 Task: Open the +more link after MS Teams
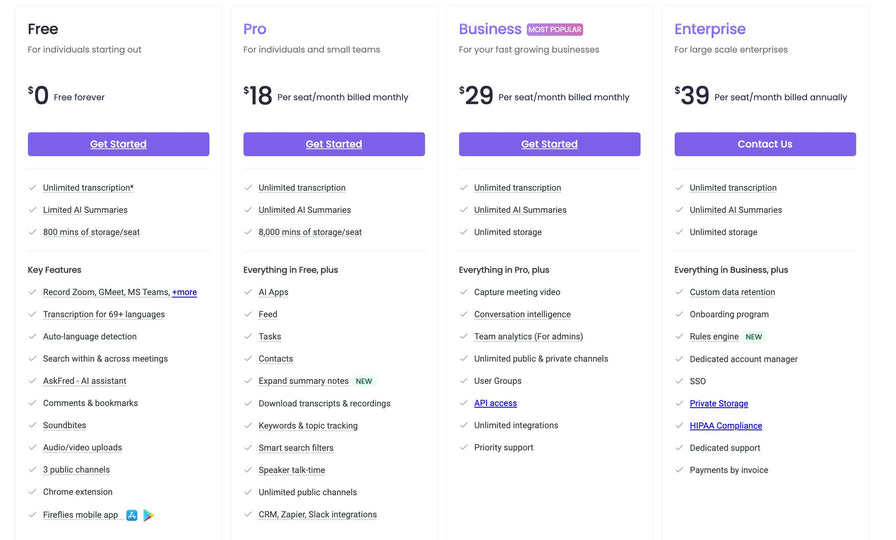tap(184, 292)
